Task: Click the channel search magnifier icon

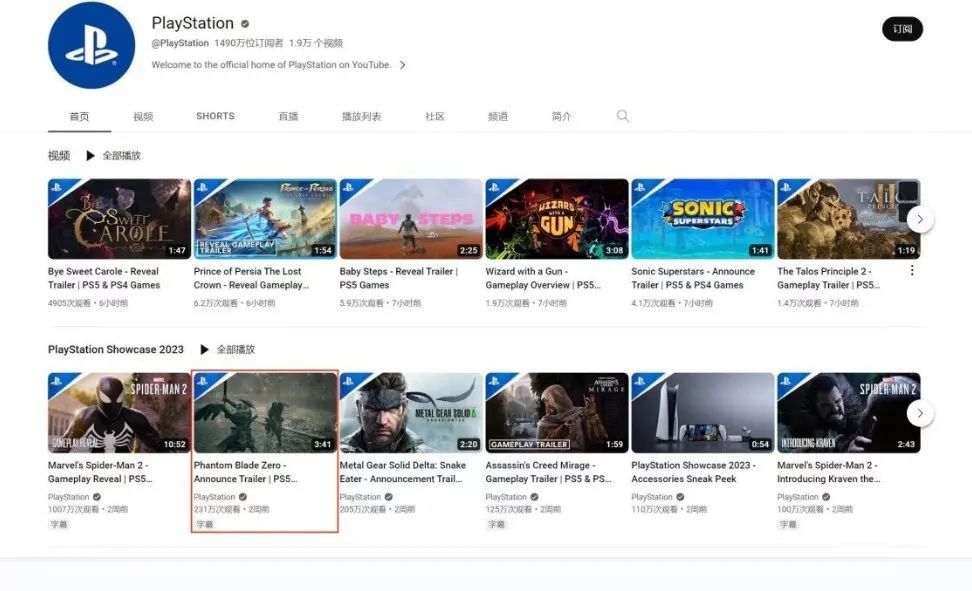Action: pyautogui.click(x=622, y=116)
